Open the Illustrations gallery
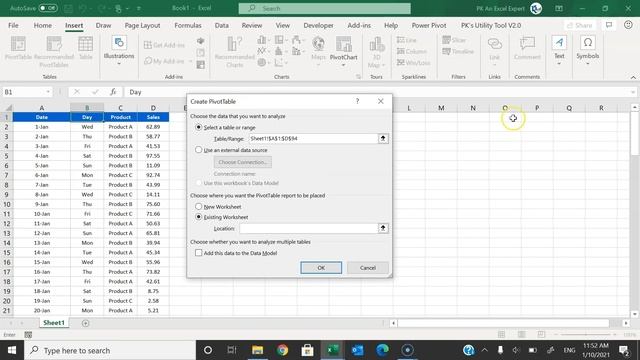This screenshot has height=360, width=640. (119, 51)
